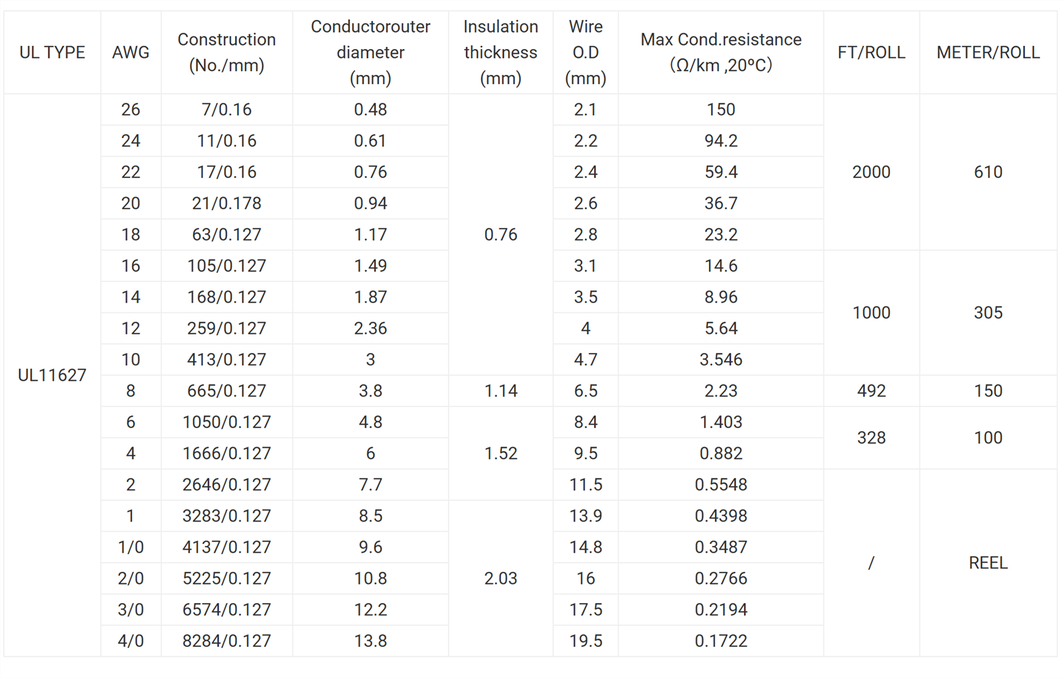Click the UL11627 type cell
The width and height of the screenshot is (1062, 678).
tap(52, 375)
